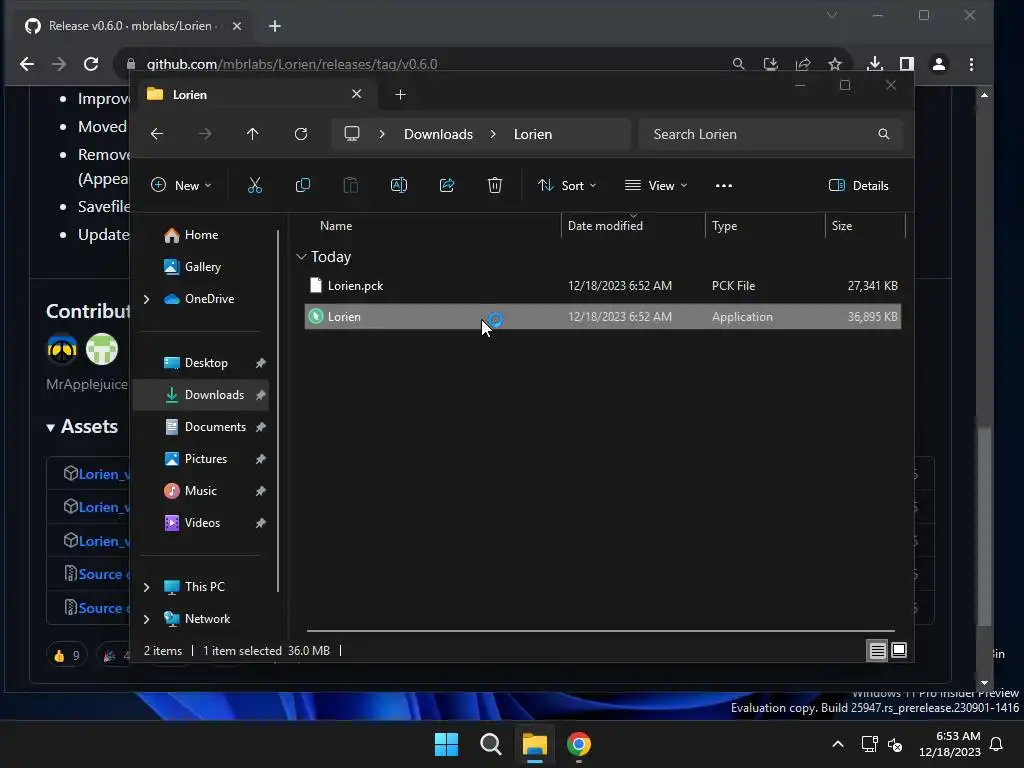Toggle the Details pane
The width and height of the screenshot is (1024, 768).
tap(858, 185)
